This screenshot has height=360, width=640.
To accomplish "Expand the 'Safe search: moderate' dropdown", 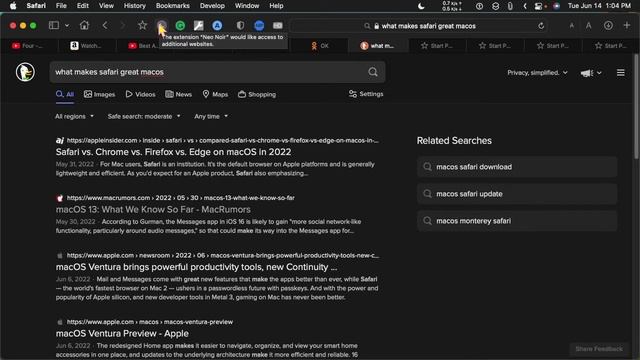I will 144,116.
